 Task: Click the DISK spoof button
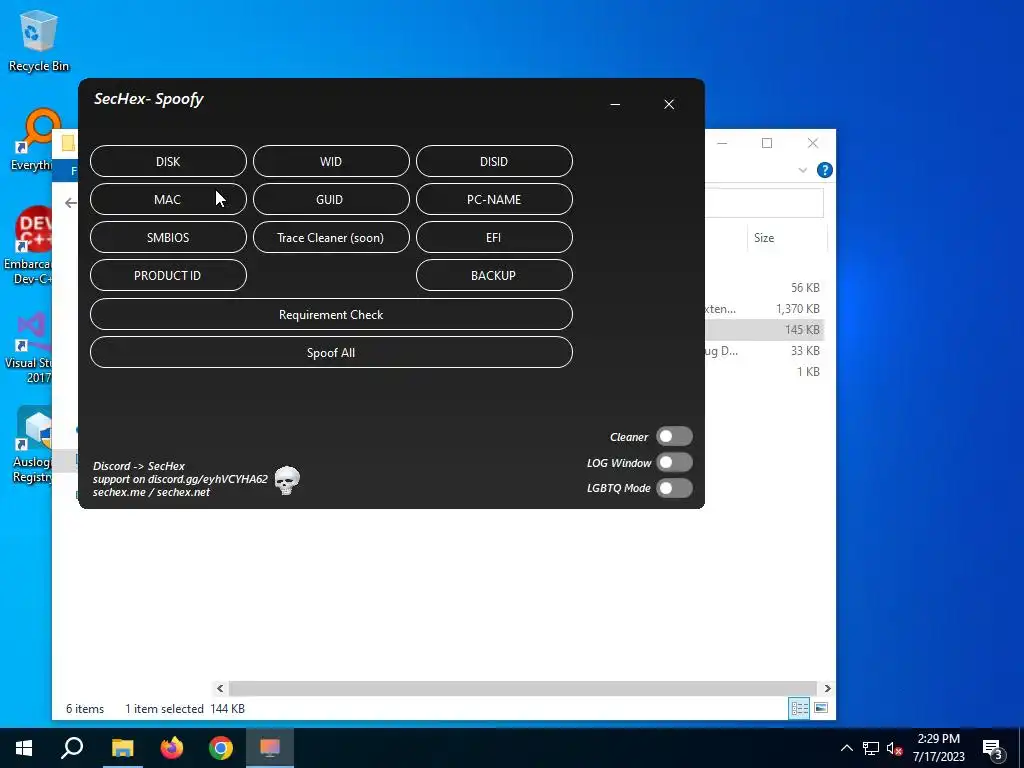click(x=168, y=161)
